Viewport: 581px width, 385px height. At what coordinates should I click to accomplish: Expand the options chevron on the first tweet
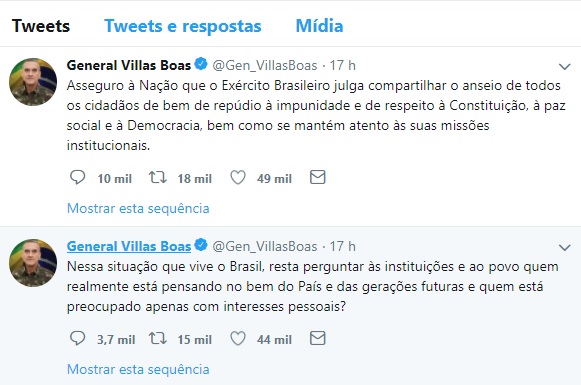(564, 67)
